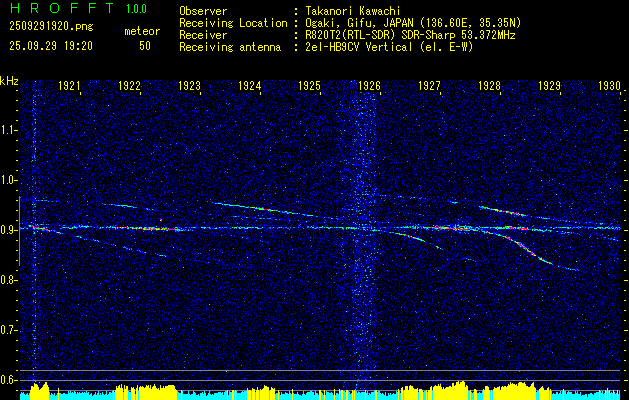Click the 0.6 kHz axis label
Image resolution: width=629 pixels, height=400 pixels.
9,380
